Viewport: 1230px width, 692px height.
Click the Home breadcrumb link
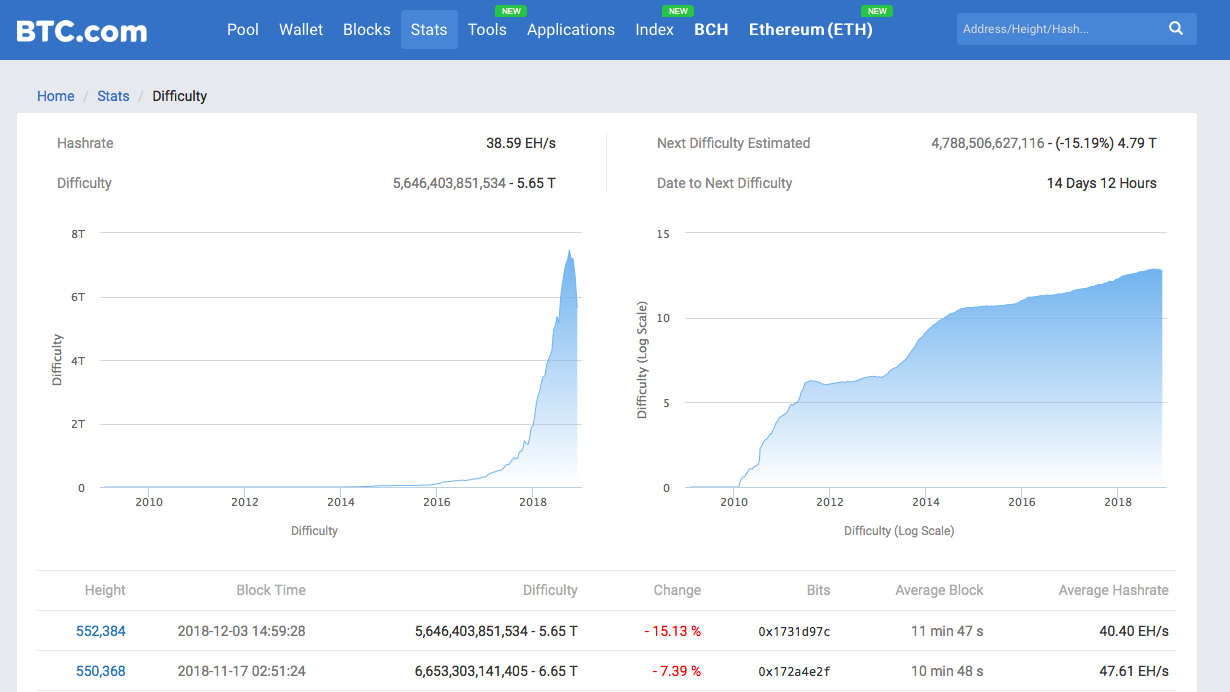[56, 96]
